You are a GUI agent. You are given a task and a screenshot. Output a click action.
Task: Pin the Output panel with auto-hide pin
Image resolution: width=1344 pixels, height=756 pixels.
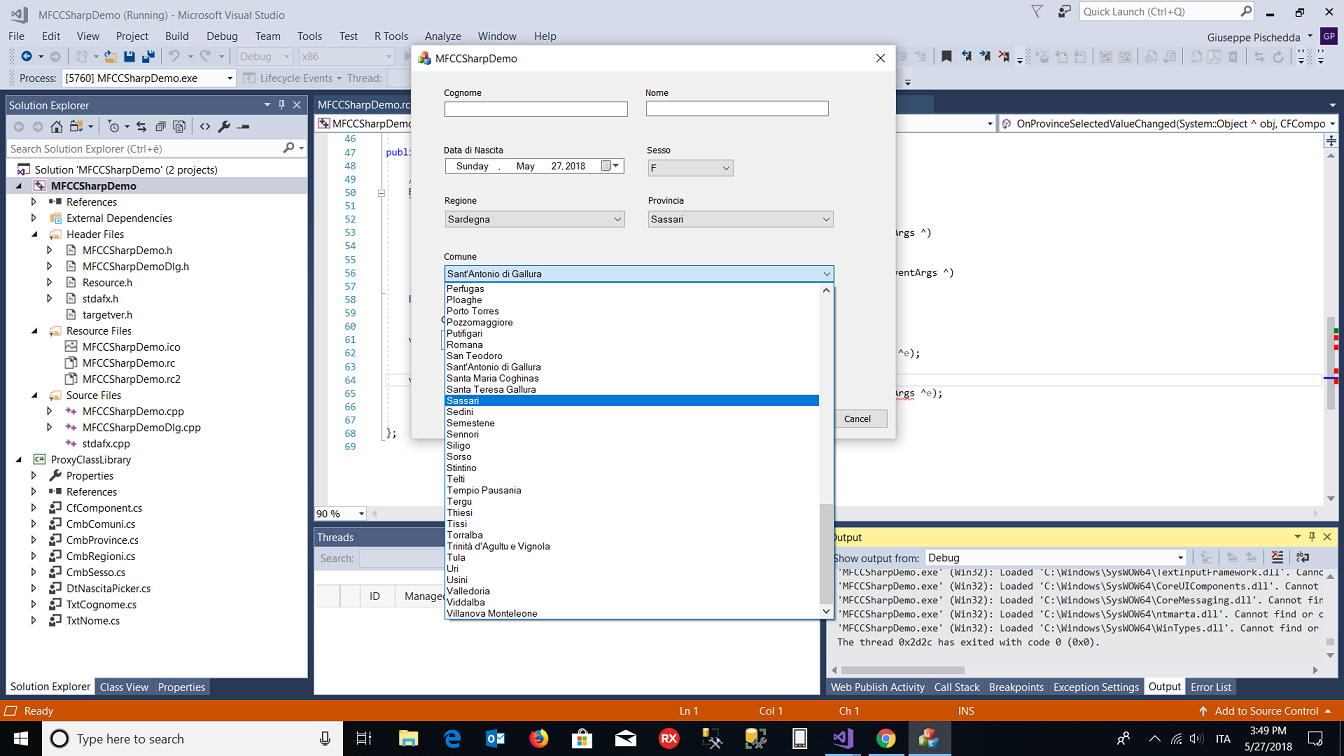[x=1313, y=537]
